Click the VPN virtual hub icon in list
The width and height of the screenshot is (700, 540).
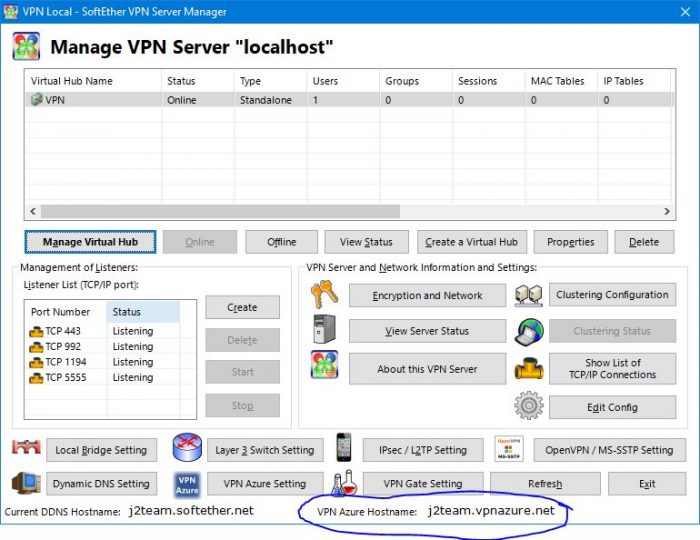(36, 100)
